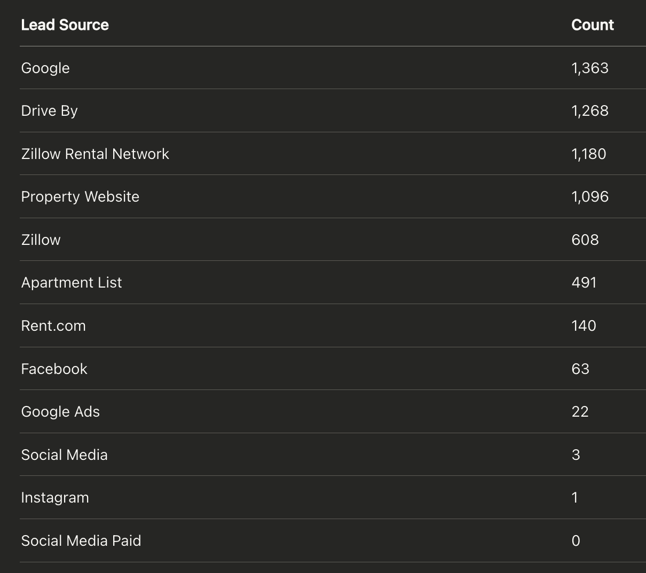Select the Drive By row label
This screenshot has width=646, height=573.
pyautogui.click(x=49, y=111)
